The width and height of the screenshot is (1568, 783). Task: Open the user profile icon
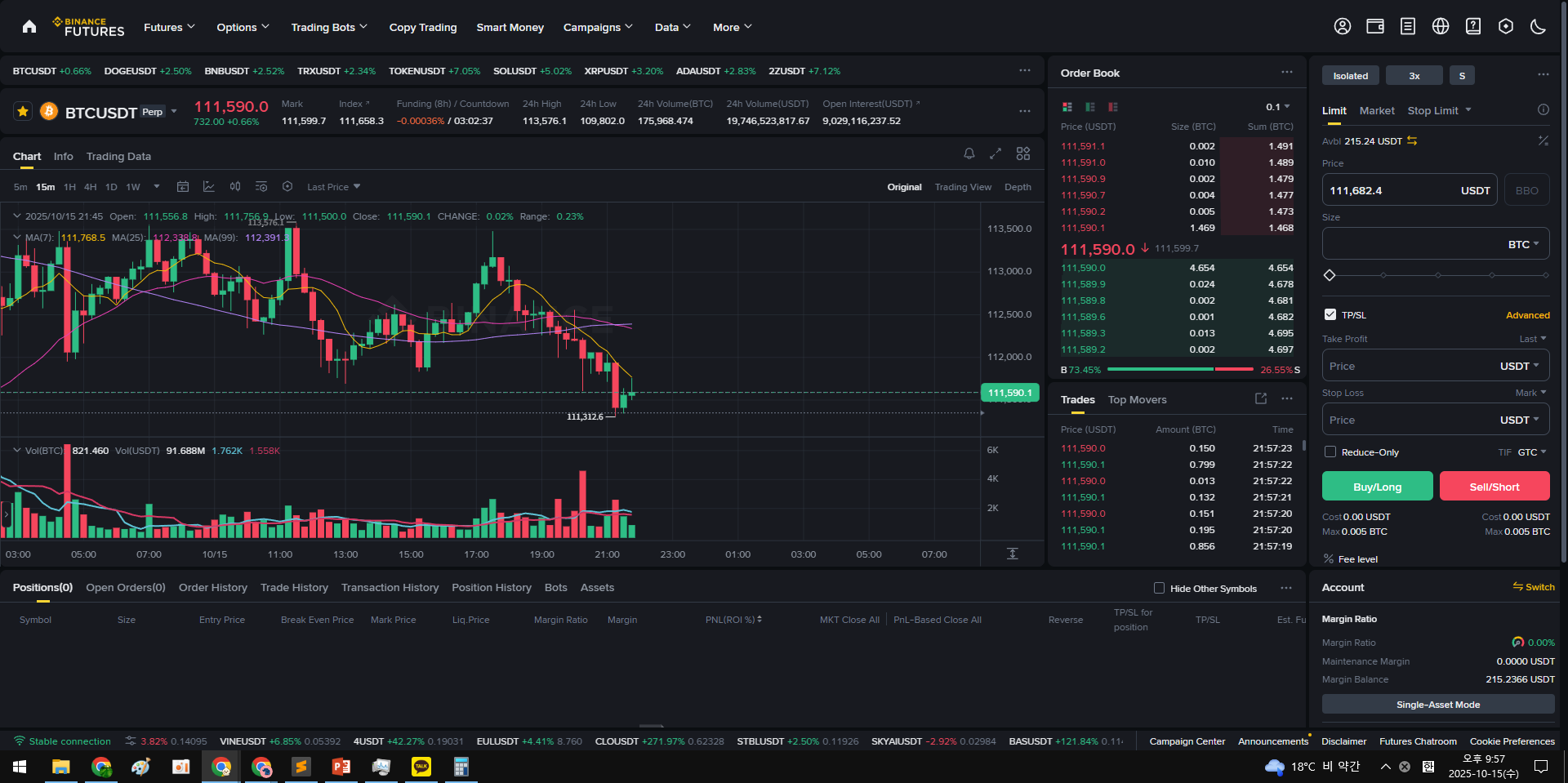coord(1343,27)
